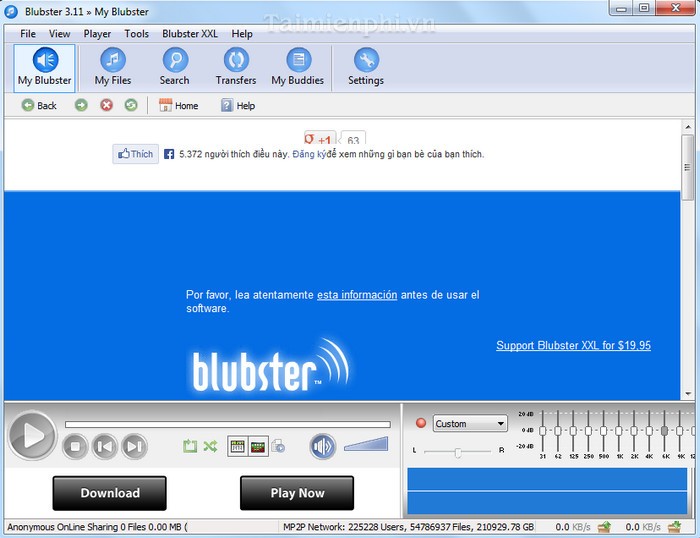Adjust the 9K equalizer band
This screenshot has width=700, height=538.
(679, 431)
